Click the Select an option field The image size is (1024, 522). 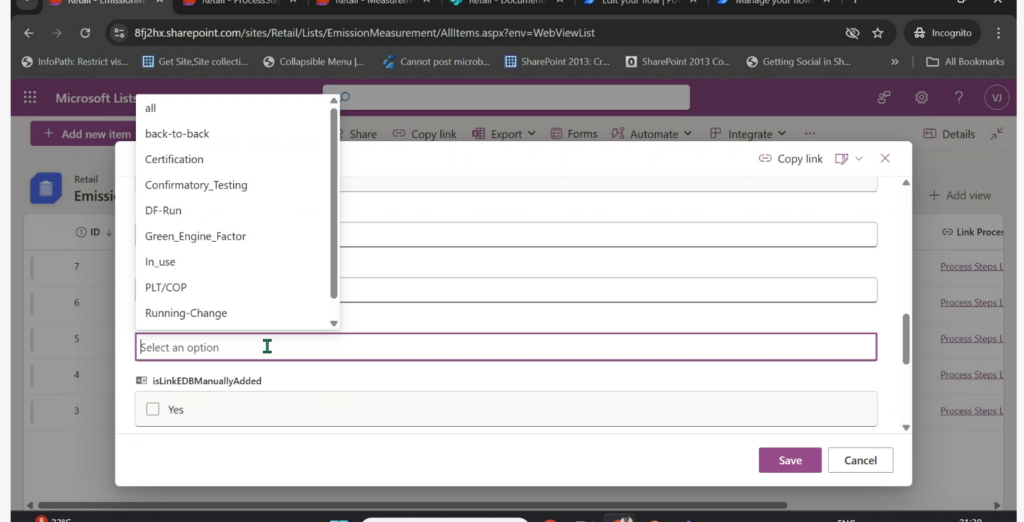[505, 348]
